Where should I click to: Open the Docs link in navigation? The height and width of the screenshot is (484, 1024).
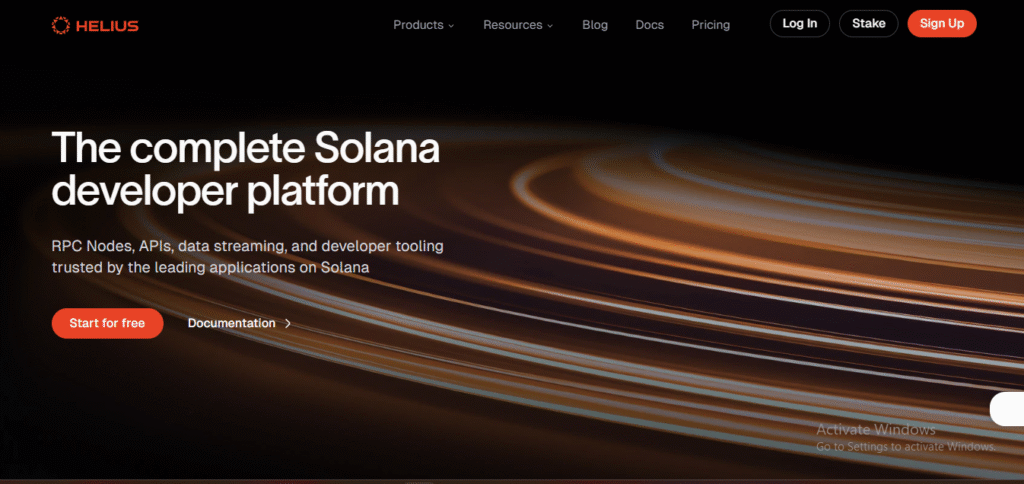pyautogui.click(x=650, y=25)
